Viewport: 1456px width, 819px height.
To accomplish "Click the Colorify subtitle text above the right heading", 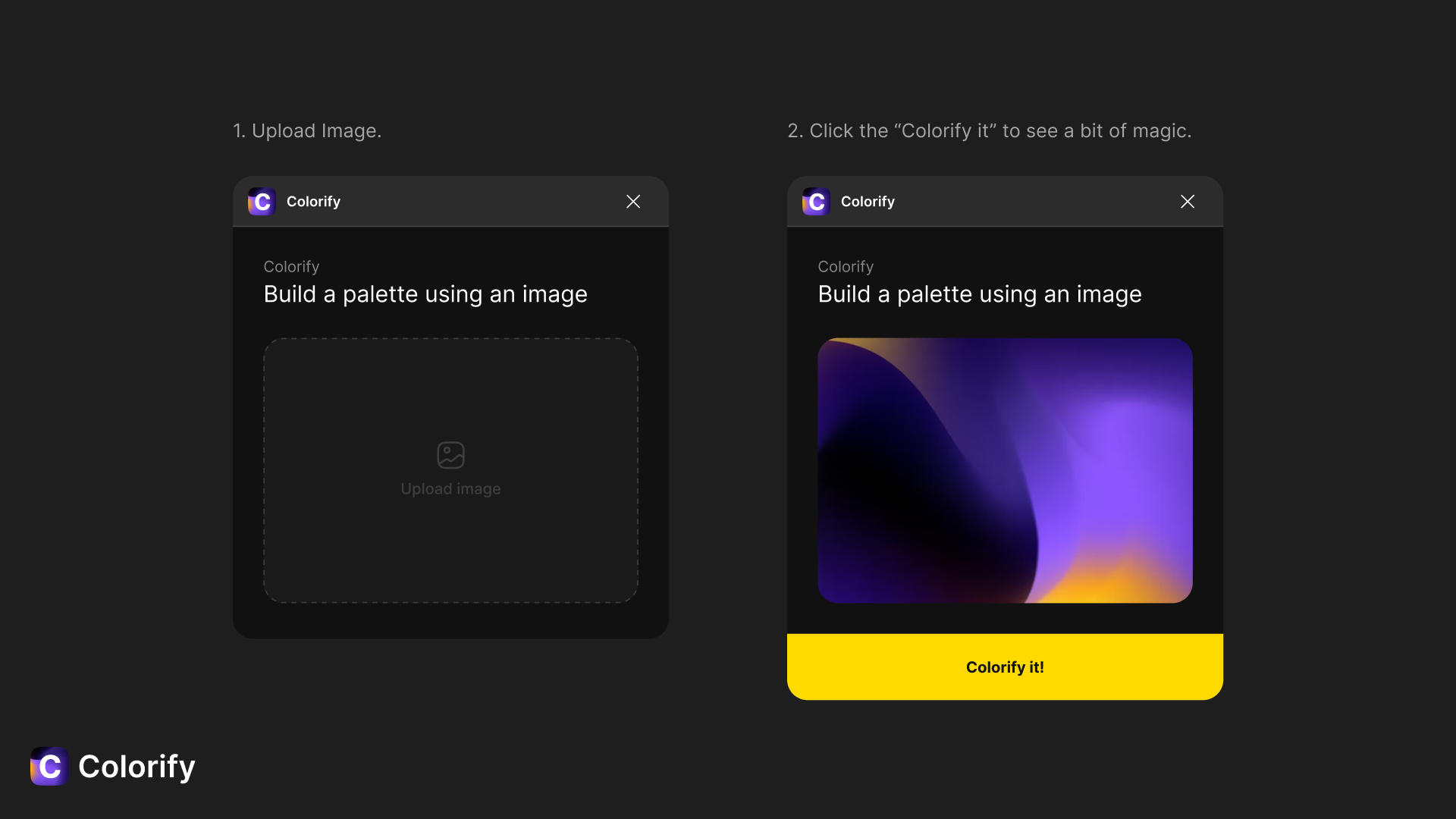I will coord(846,266).
